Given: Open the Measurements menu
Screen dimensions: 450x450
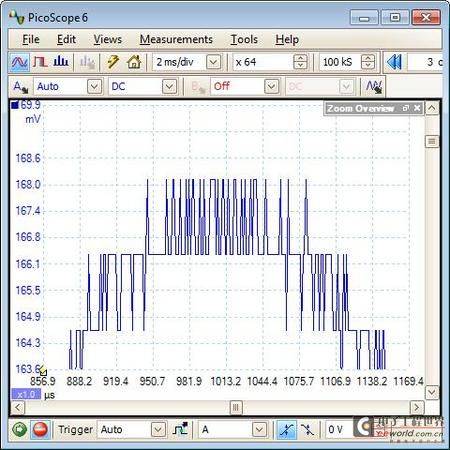Looking at the screenshot, I should coord(176,39).
